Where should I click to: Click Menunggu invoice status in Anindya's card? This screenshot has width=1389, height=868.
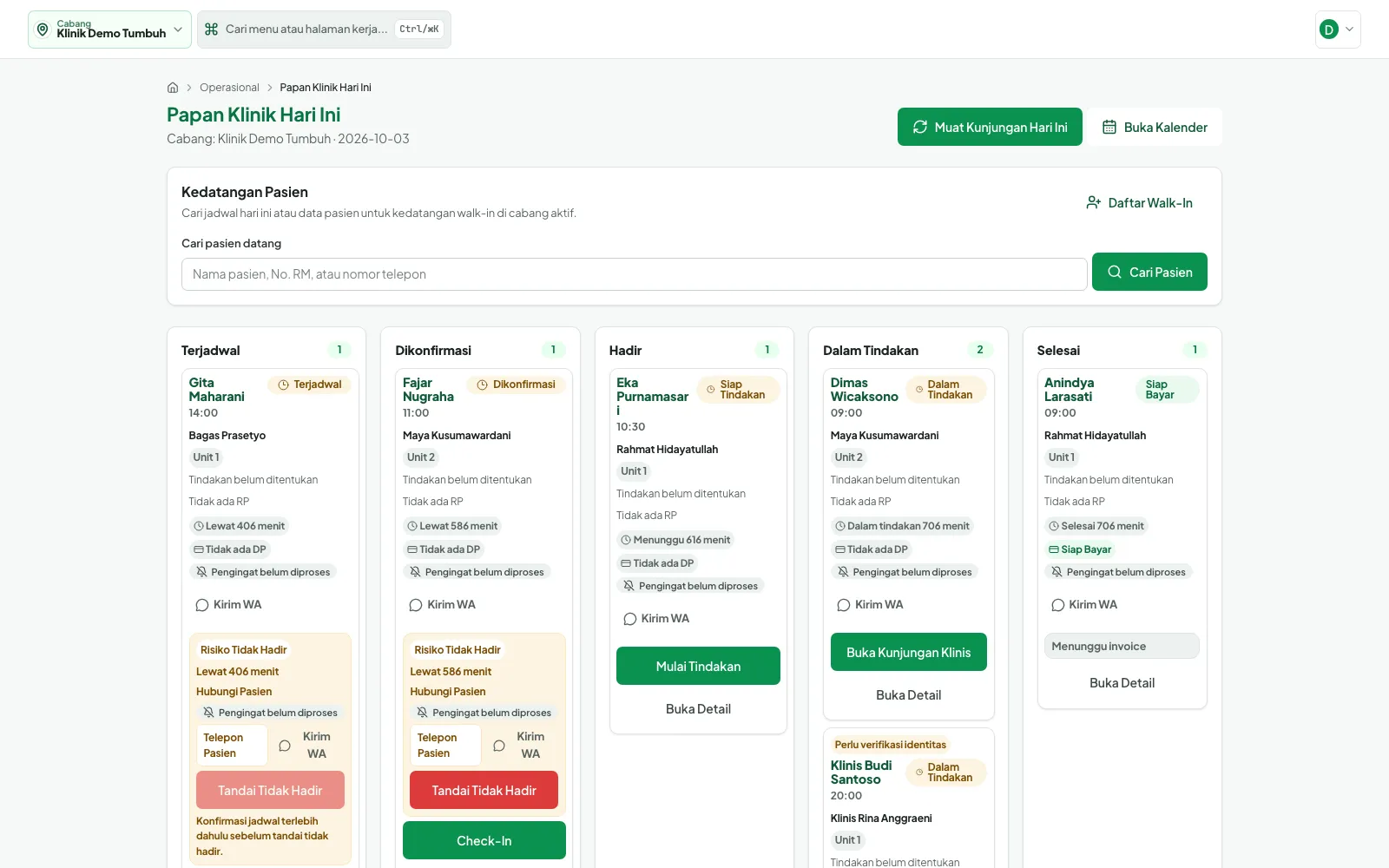pyautogui.click(x=1122, y=646)
